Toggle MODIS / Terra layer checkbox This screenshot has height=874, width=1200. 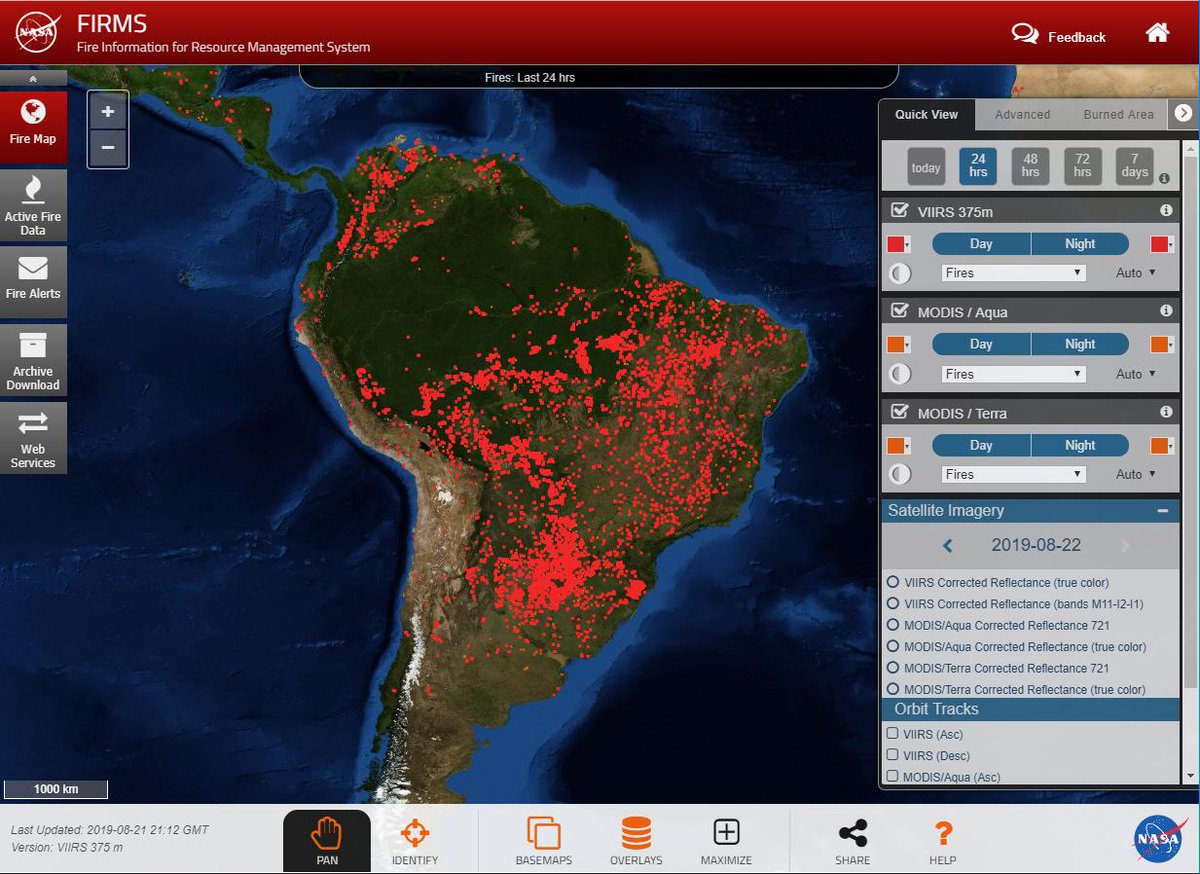[899, 411]
